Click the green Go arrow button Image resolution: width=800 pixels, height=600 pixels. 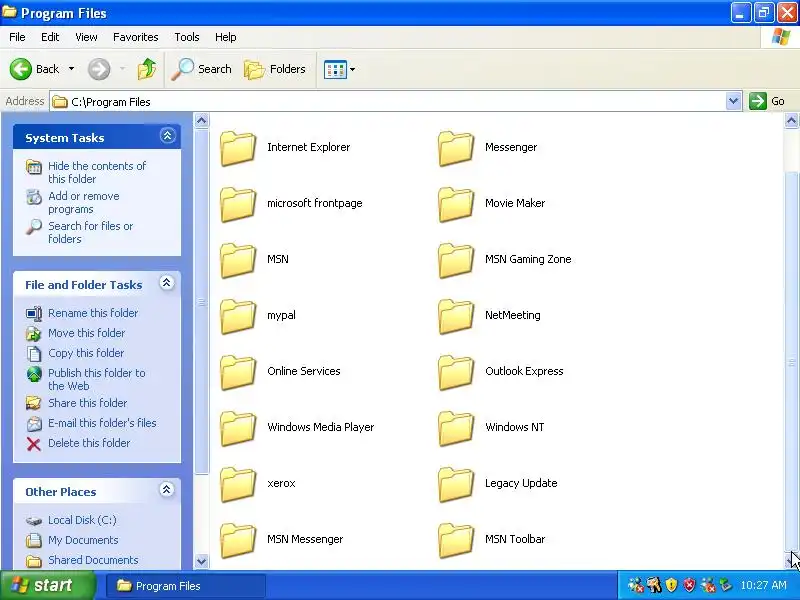point(758,101)
